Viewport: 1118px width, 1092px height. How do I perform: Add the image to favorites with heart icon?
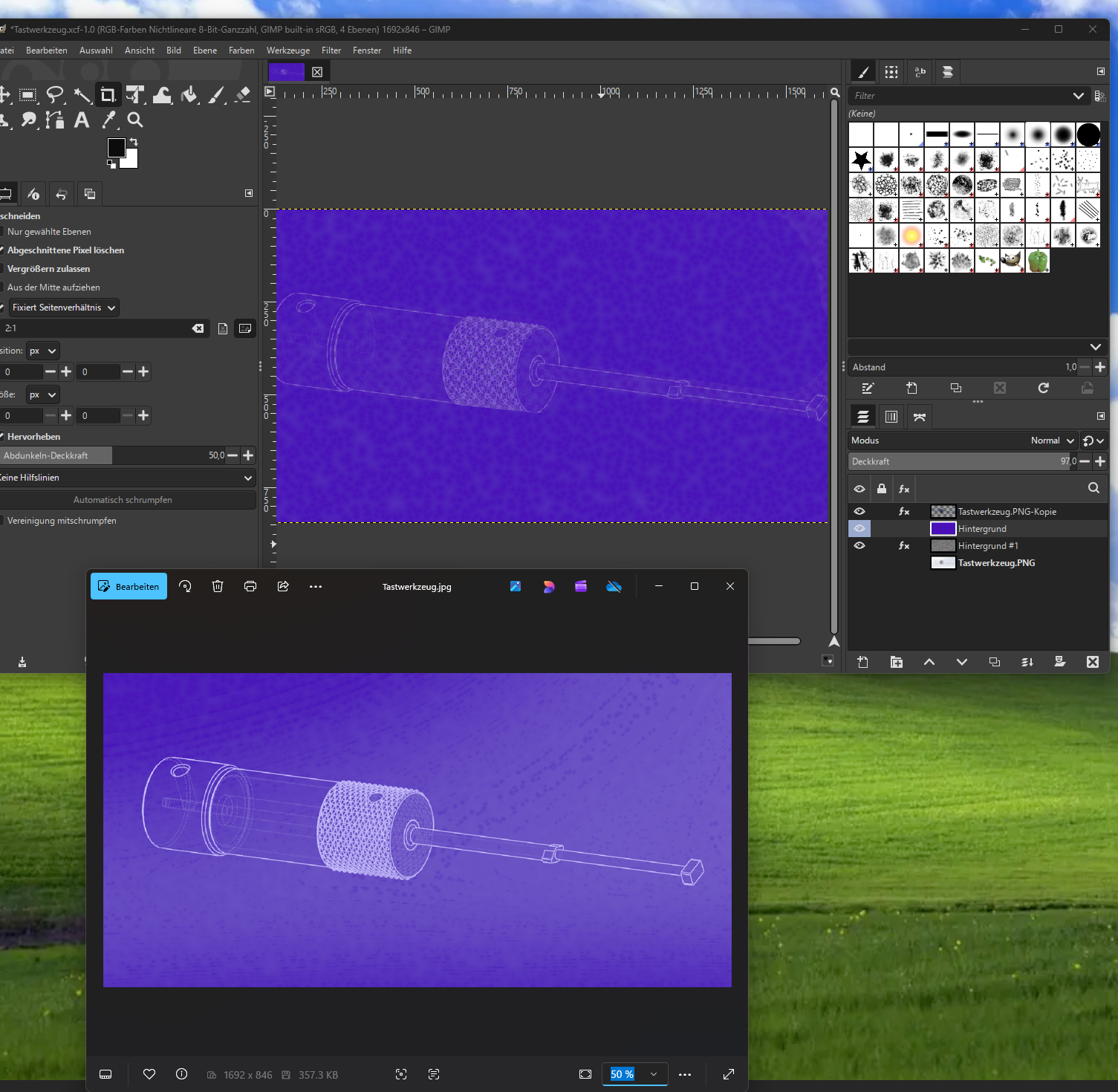(149, 1074)
